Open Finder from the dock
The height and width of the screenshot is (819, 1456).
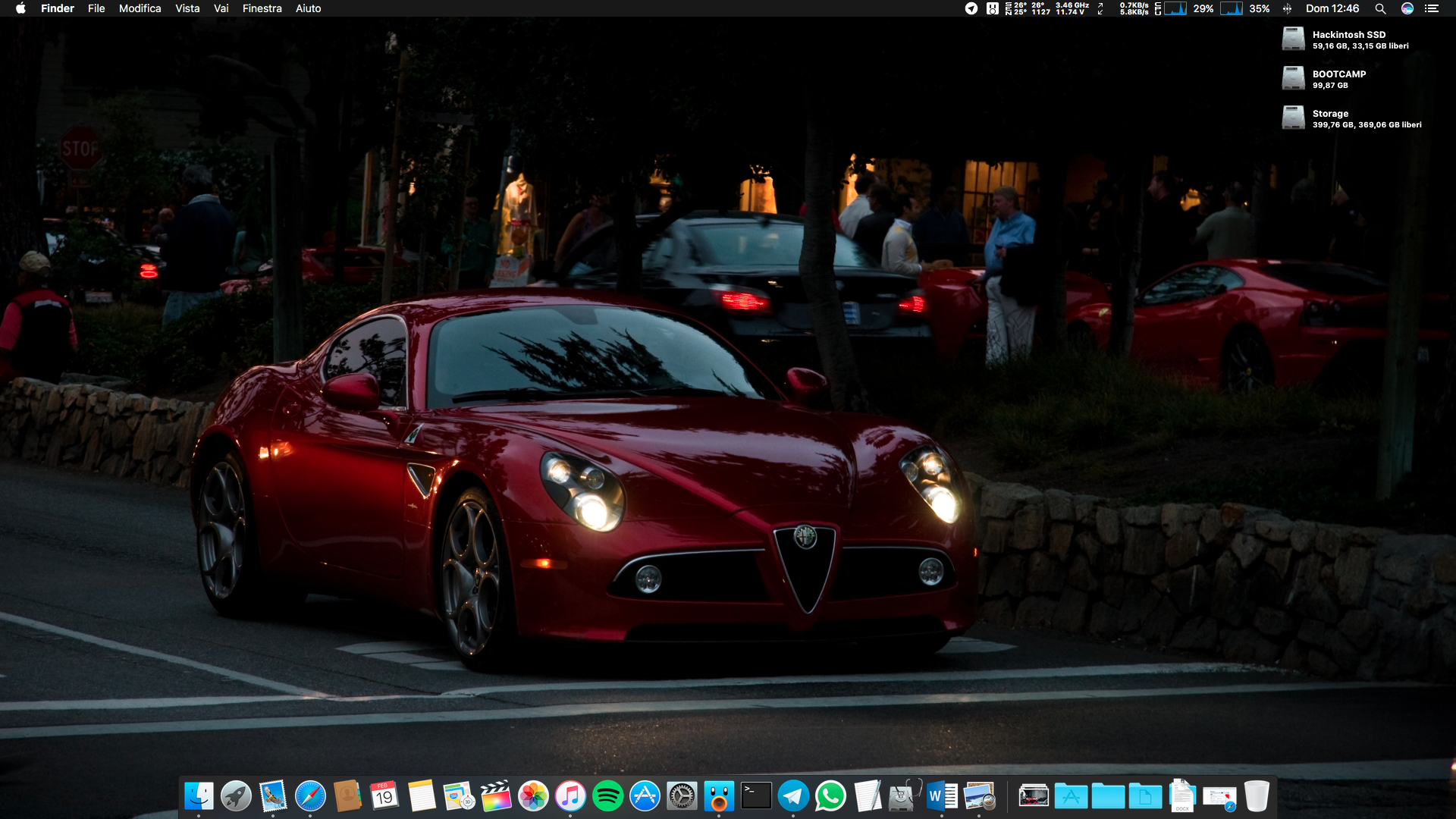click(x=199, y=796)
